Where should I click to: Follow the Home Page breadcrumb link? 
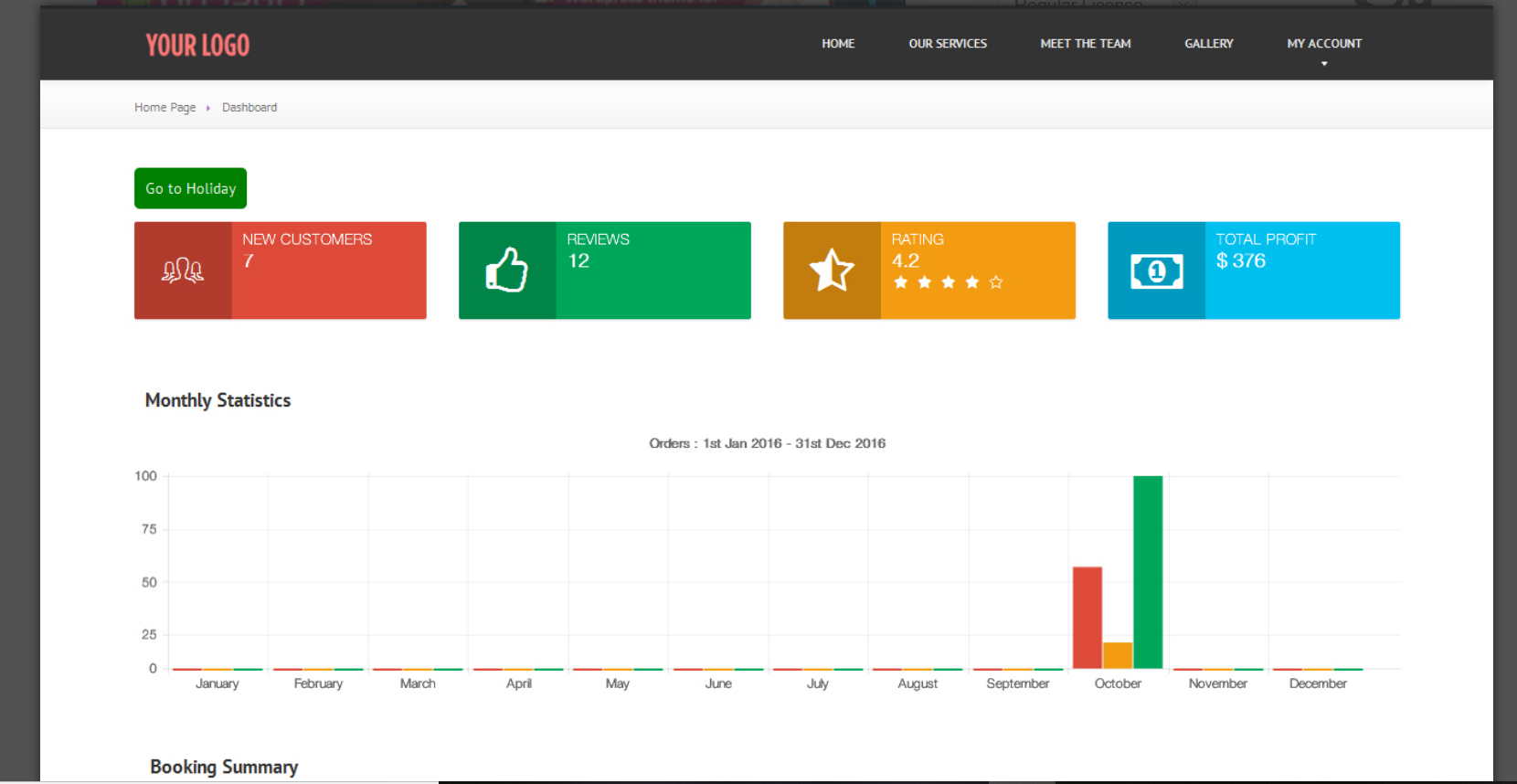coord(165,108)
